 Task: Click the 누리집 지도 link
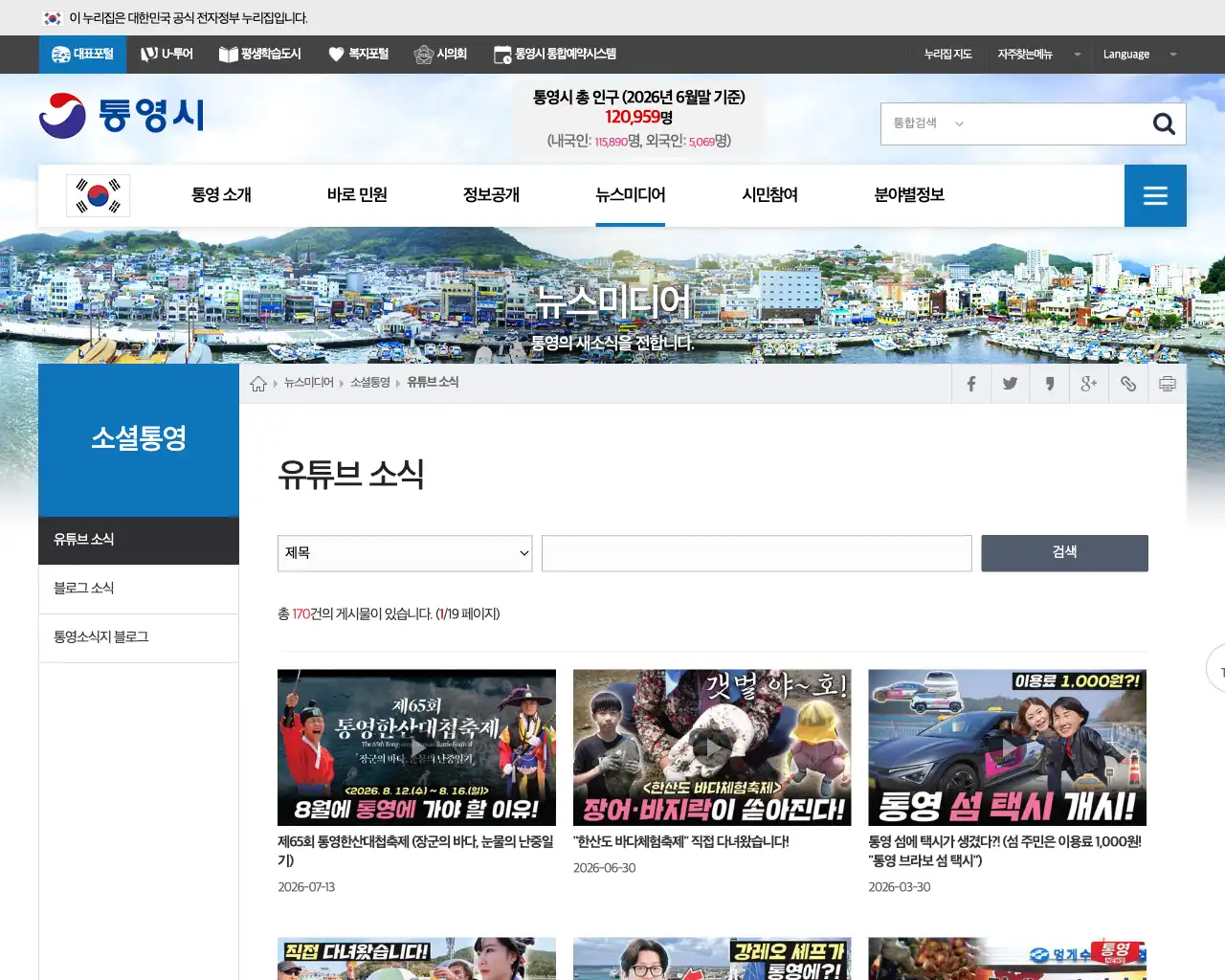tap(947, 55)
